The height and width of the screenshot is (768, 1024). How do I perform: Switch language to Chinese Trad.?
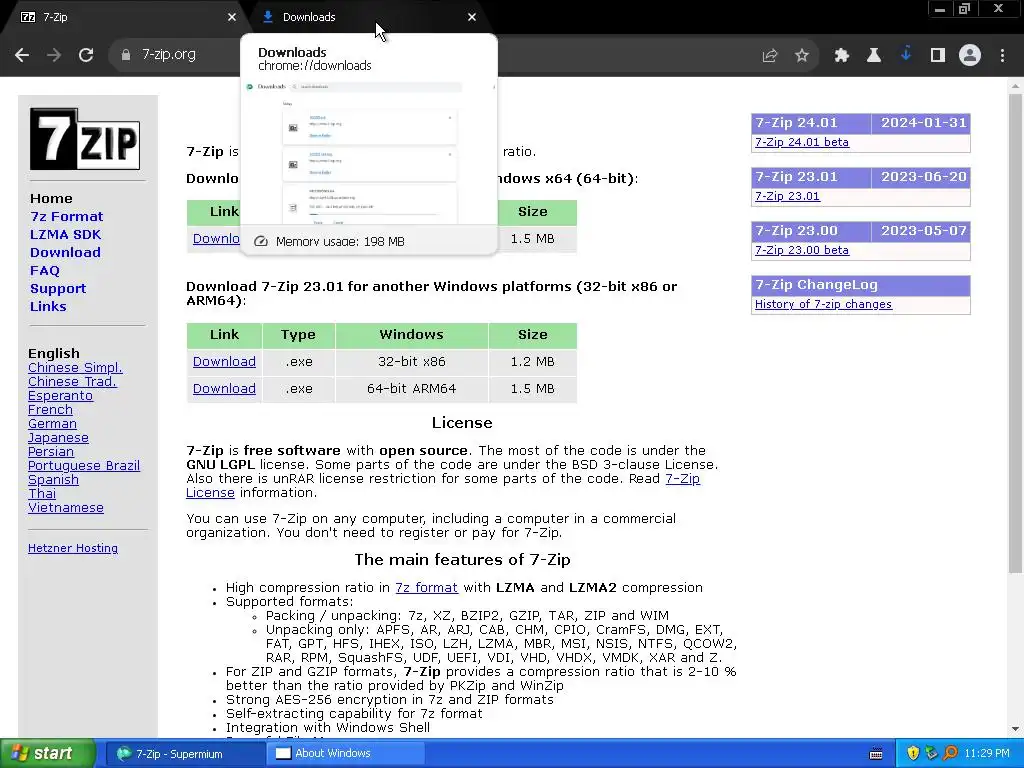72,381
